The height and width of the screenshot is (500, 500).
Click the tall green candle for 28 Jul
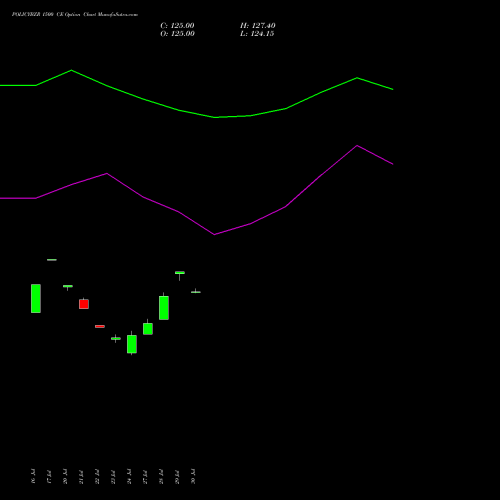coord(164,307)
